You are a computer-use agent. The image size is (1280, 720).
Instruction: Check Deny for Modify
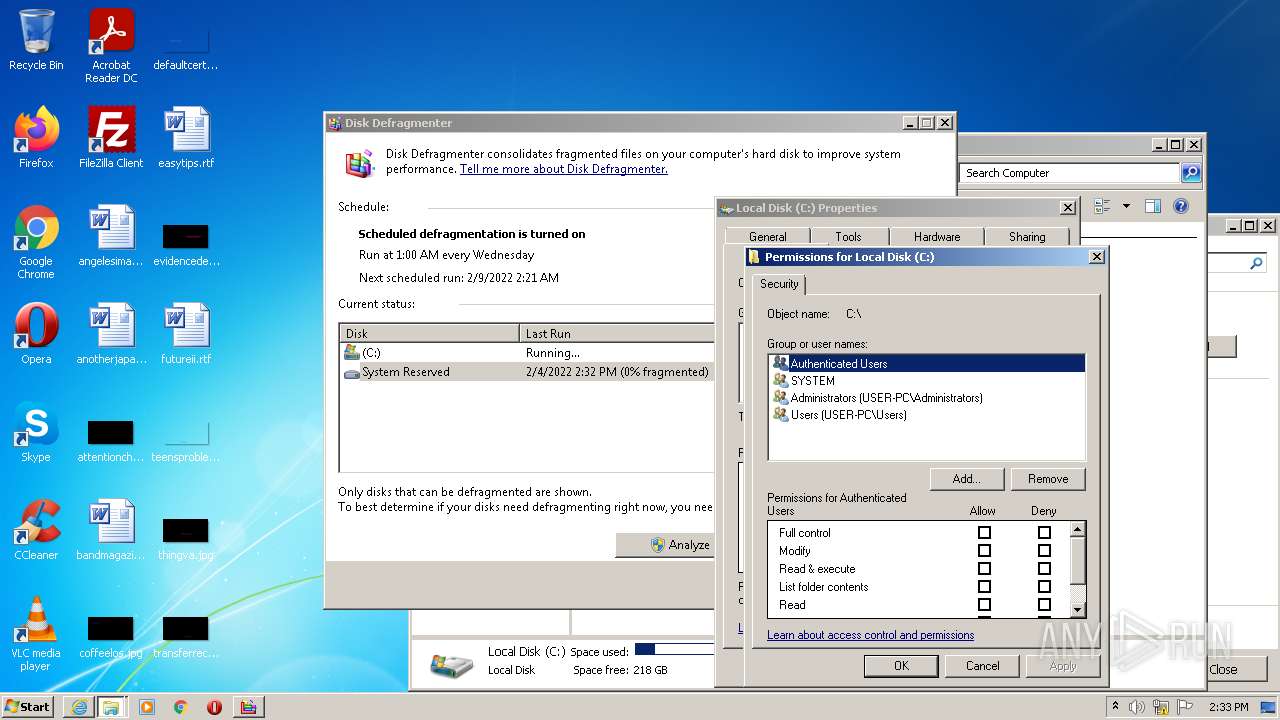tap(1044, 551)
